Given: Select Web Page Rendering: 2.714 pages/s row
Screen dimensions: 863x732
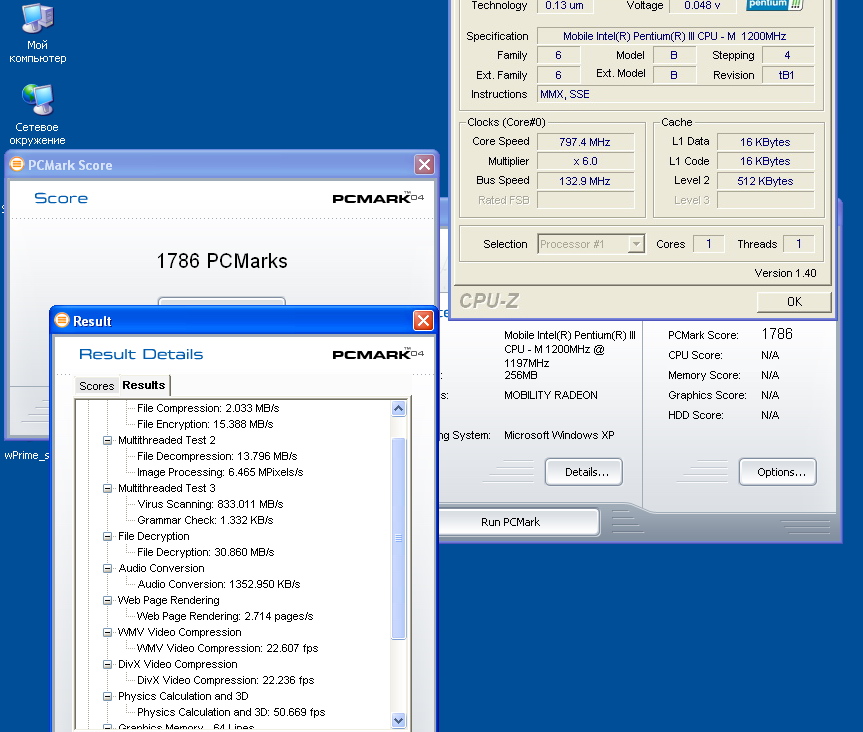Looking at the screenshot, I should point(225,616).
